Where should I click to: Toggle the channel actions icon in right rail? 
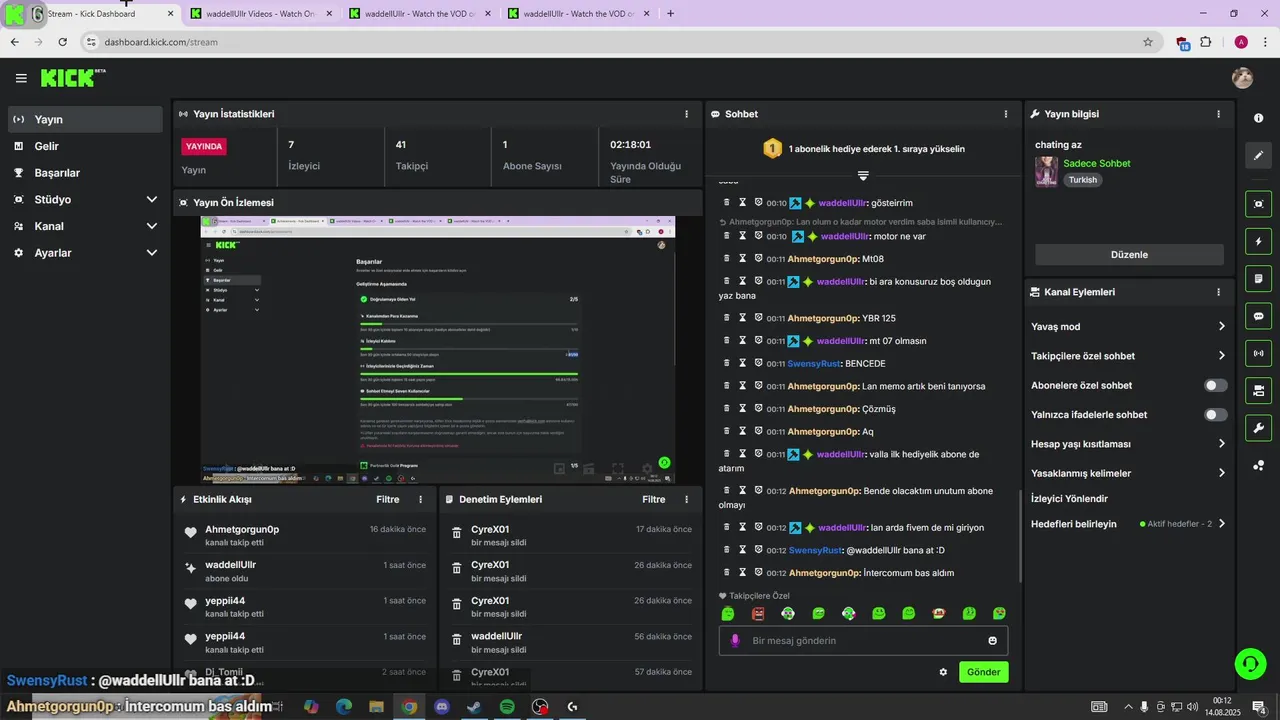coord(1258,390)
